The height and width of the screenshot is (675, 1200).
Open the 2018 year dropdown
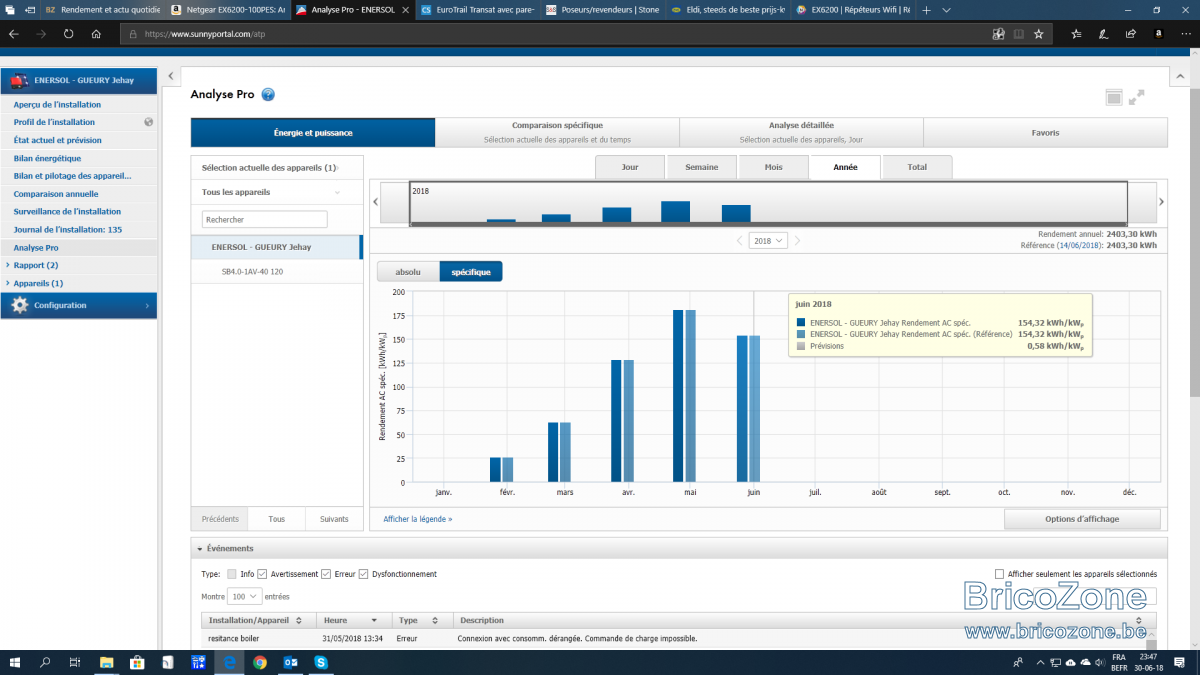click(x=768, y=241)
